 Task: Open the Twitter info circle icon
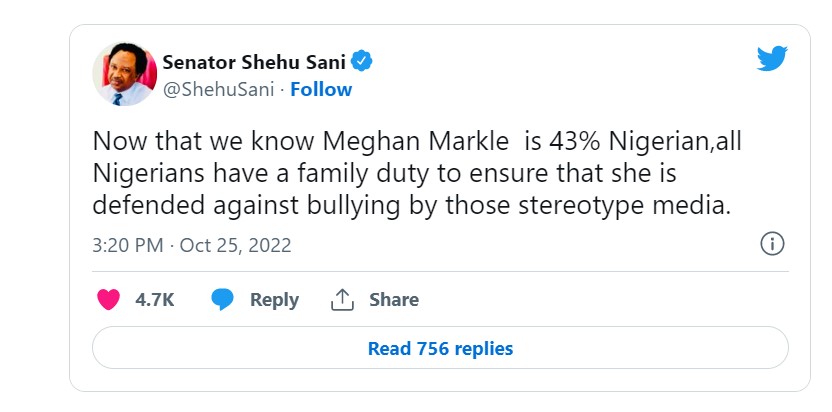(x=772, y=245)
